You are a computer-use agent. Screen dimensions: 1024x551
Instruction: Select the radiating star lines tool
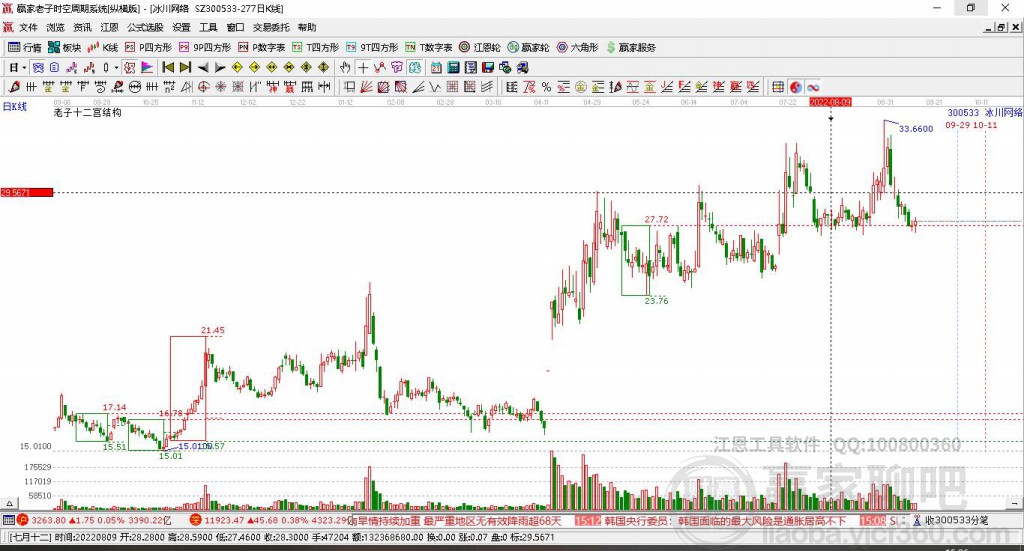[x=221, y=87]
